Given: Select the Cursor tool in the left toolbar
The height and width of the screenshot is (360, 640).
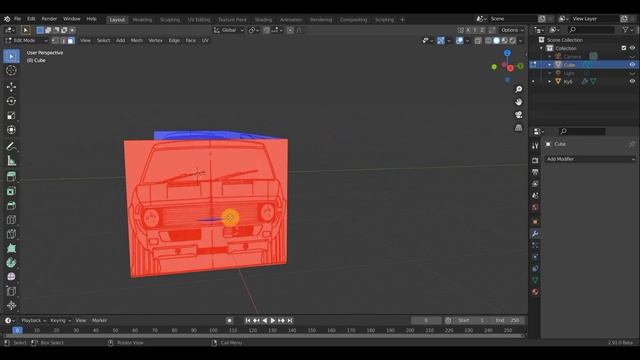Looking at the screenshot, I should click(x=11, y=70).
